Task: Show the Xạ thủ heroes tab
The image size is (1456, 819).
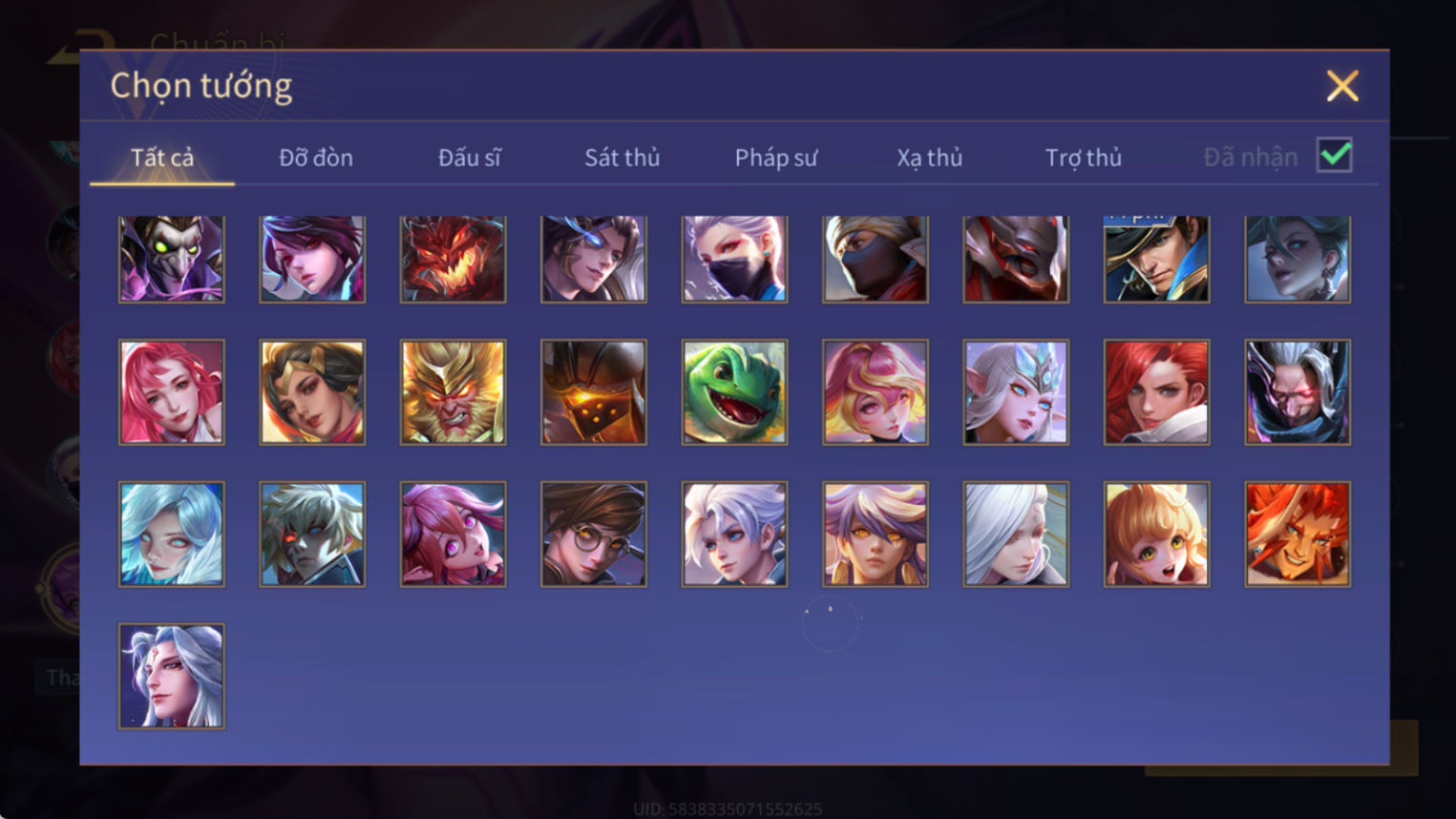Action: [x=929, y=157]
